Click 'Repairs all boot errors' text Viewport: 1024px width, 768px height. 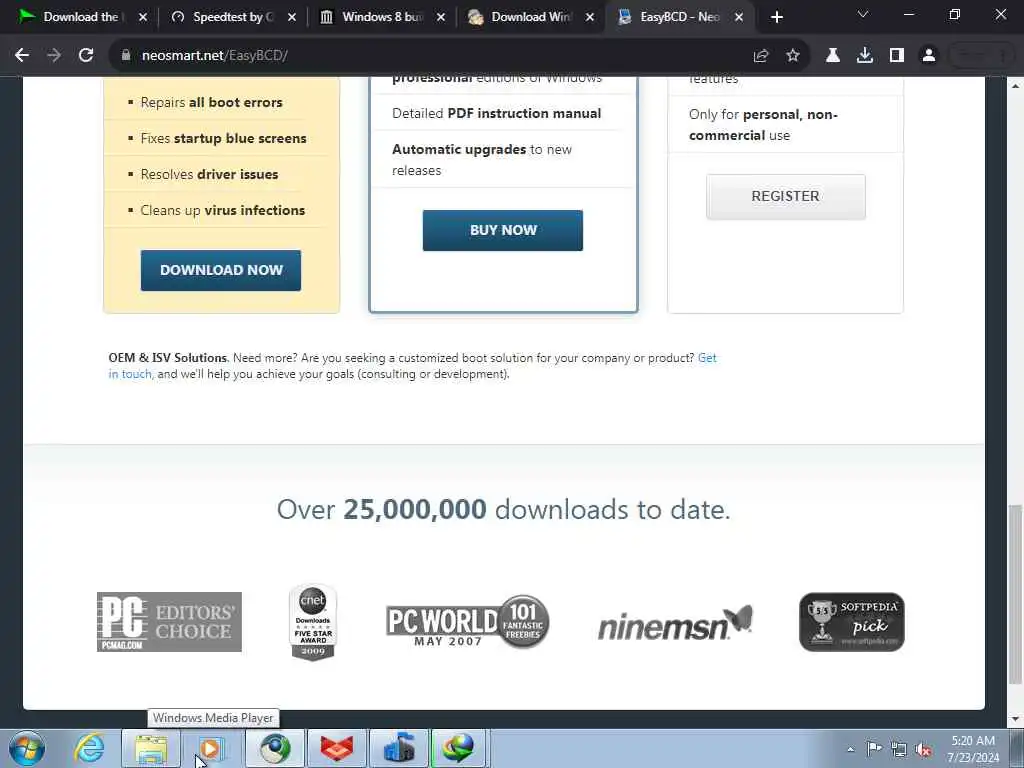click(x=212, y=103)
